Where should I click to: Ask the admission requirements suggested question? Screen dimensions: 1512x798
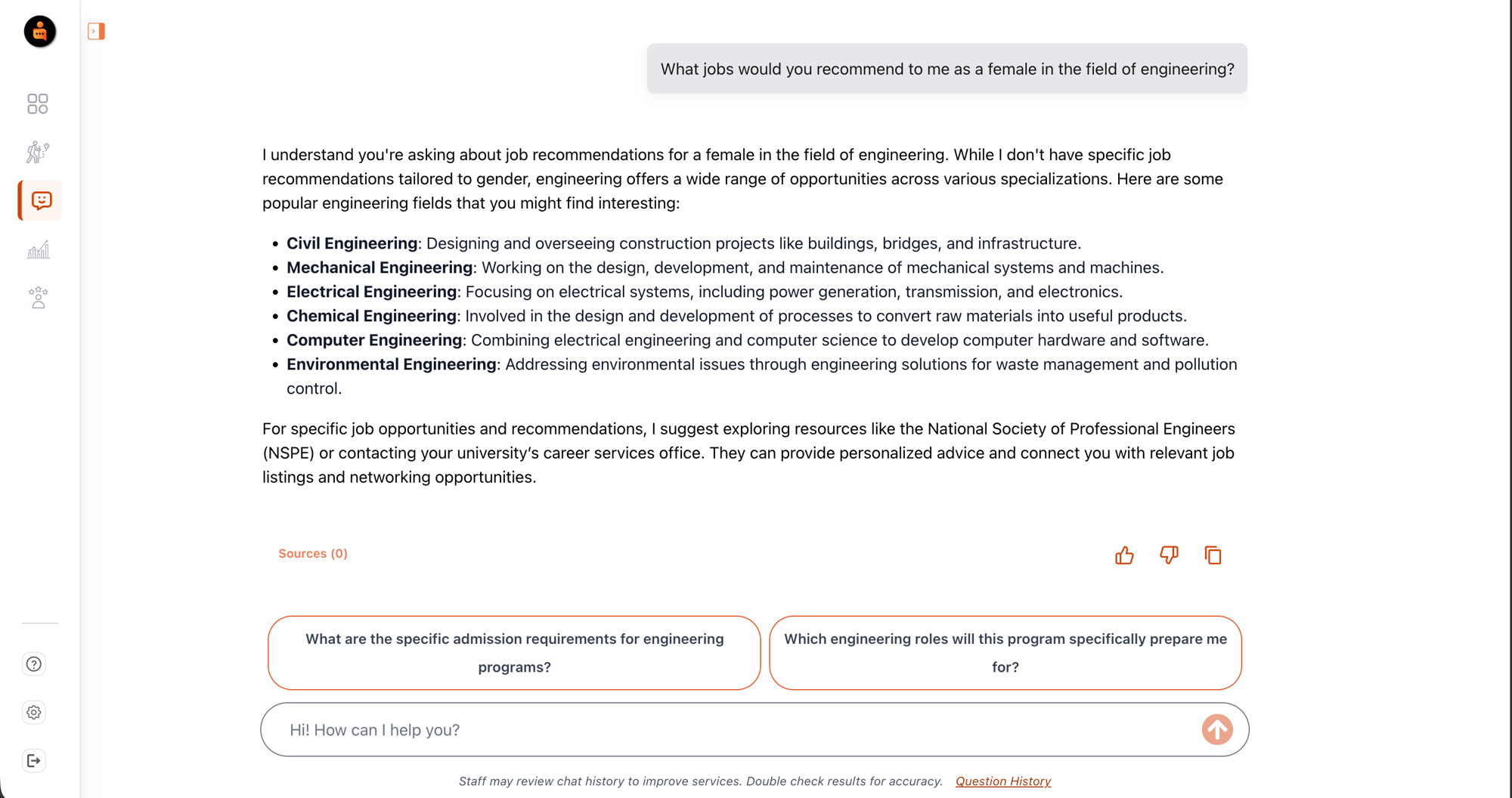coord(514,652)
